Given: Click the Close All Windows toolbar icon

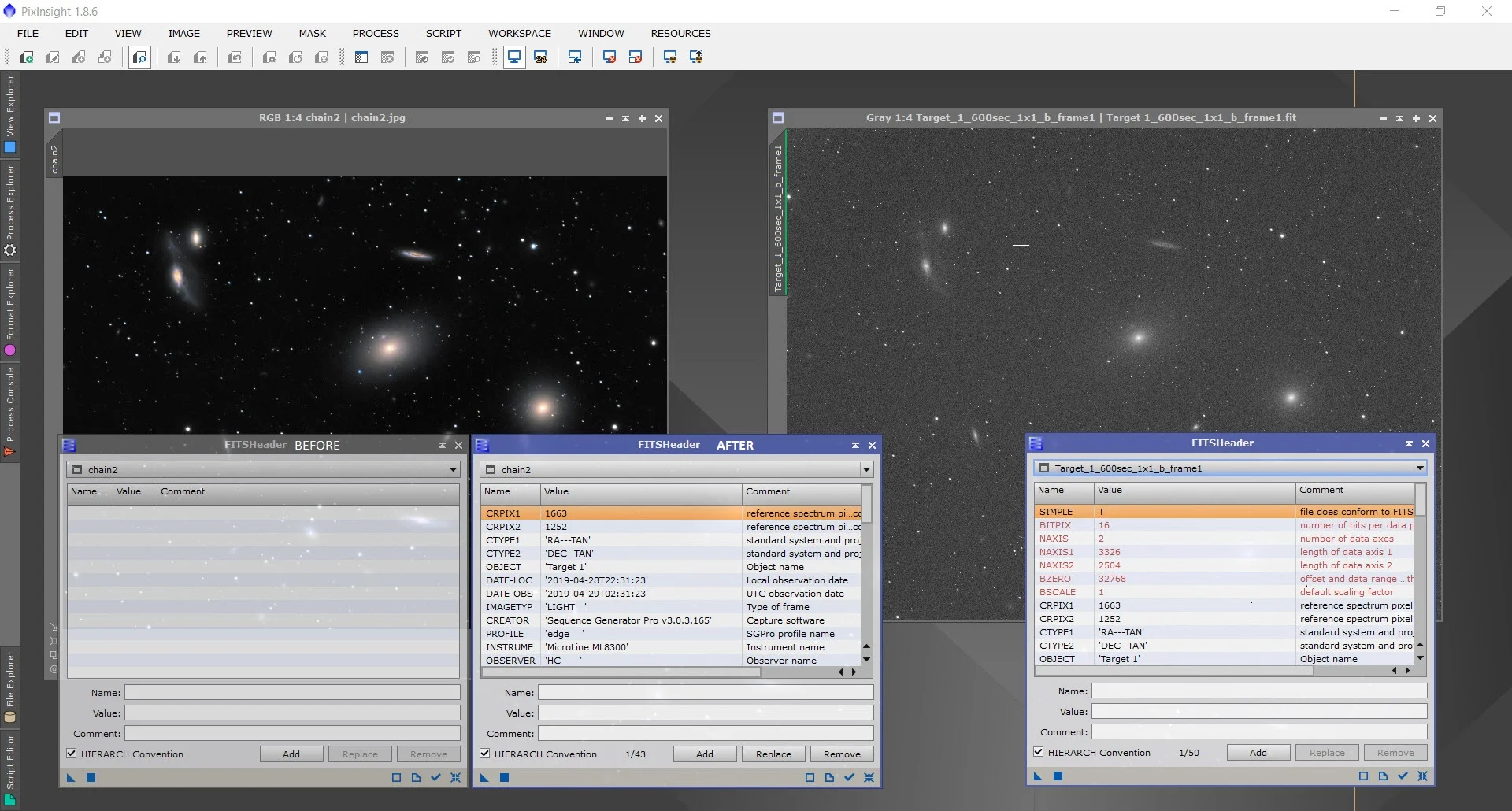Looking at the screenshot, I should click(635, 57).
